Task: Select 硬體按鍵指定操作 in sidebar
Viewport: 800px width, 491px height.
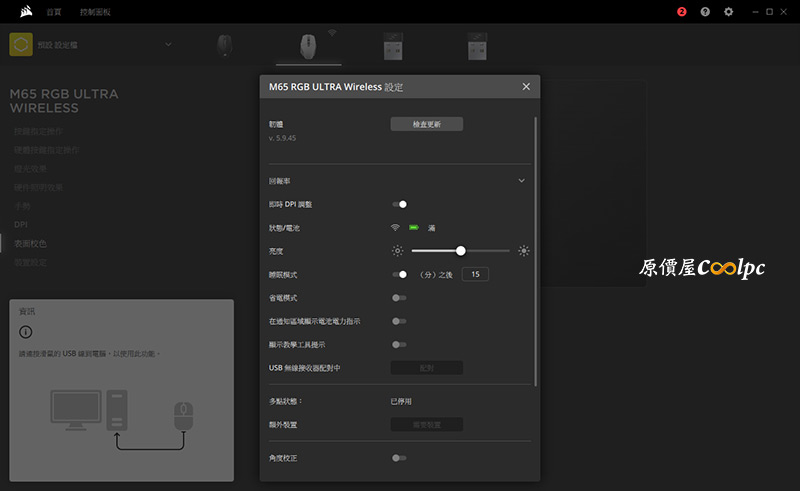Action: coord(46,150)
